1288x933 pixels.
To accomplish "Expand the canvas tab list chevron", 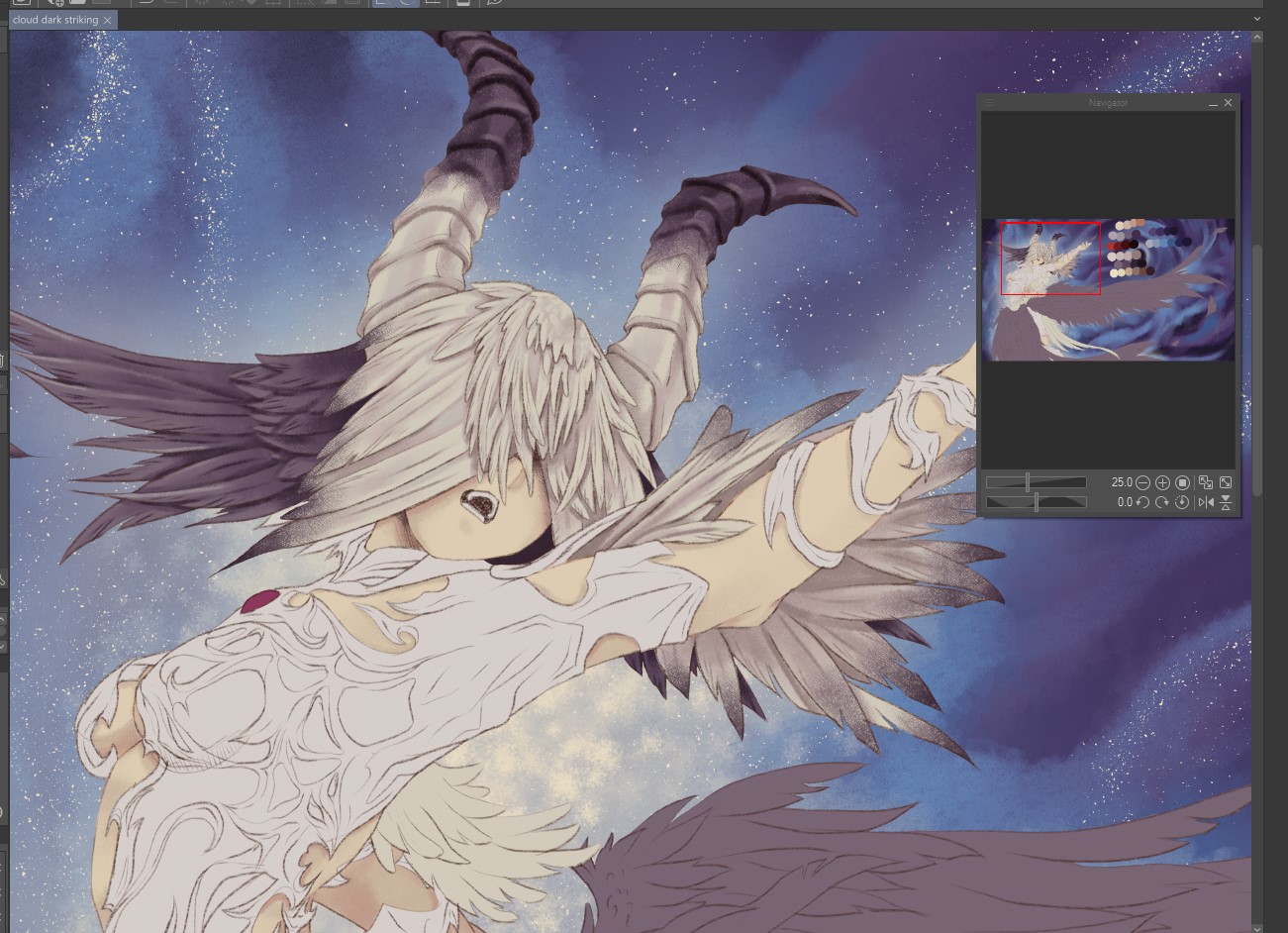I will coord(1257,19).
